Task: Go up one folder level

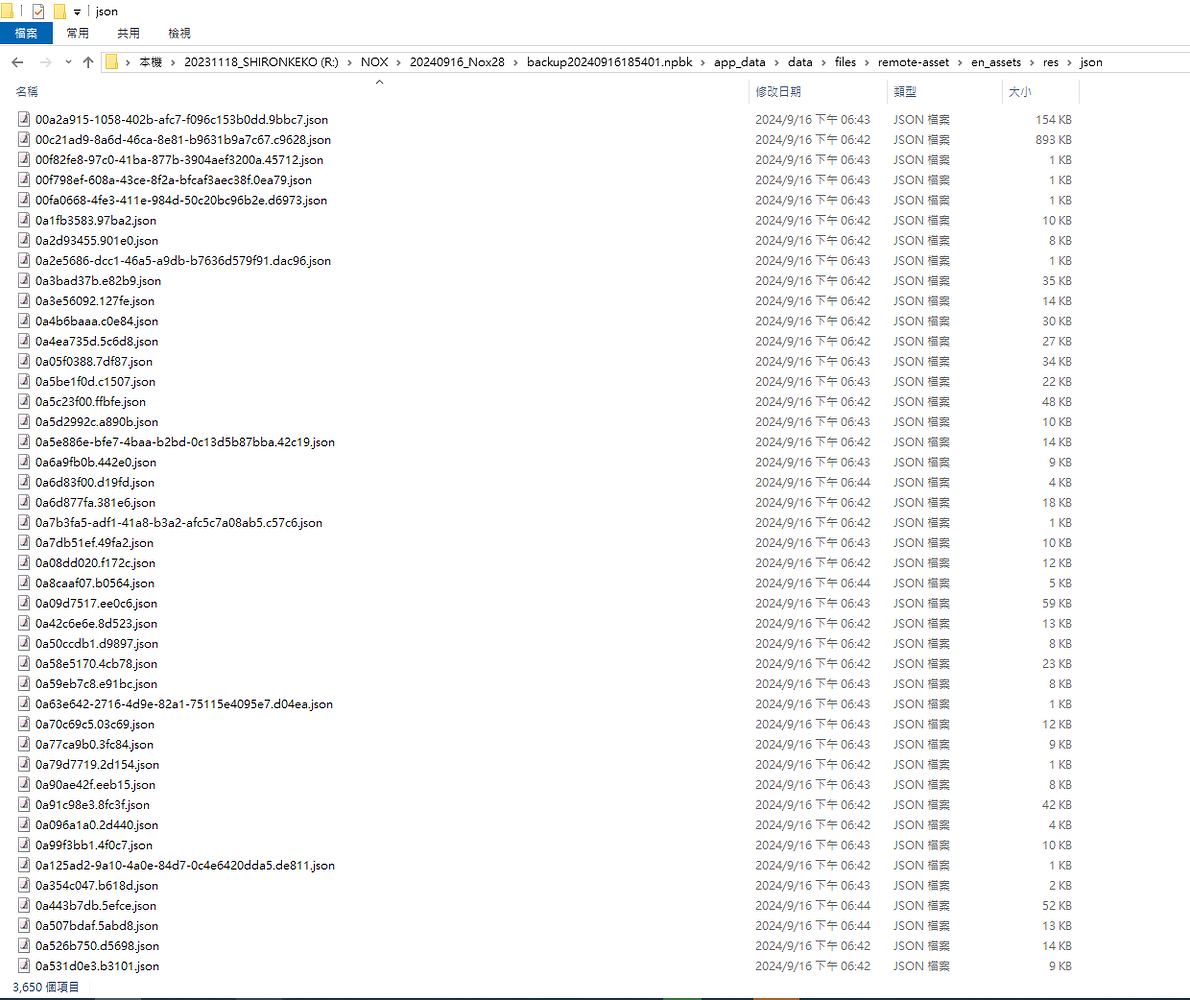Action: 88,62
